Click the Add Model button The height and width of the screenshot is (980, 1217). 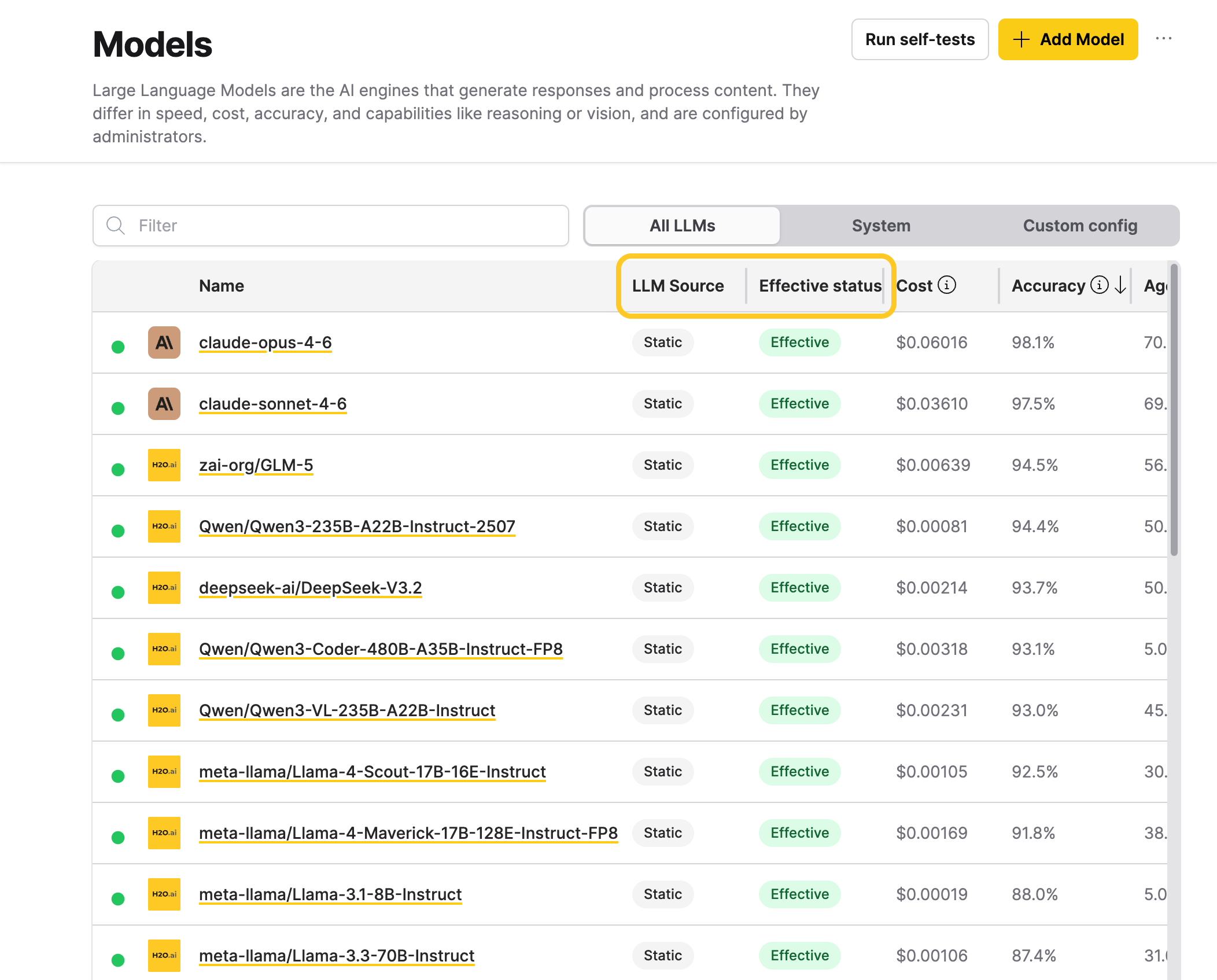coord(1068,39)
